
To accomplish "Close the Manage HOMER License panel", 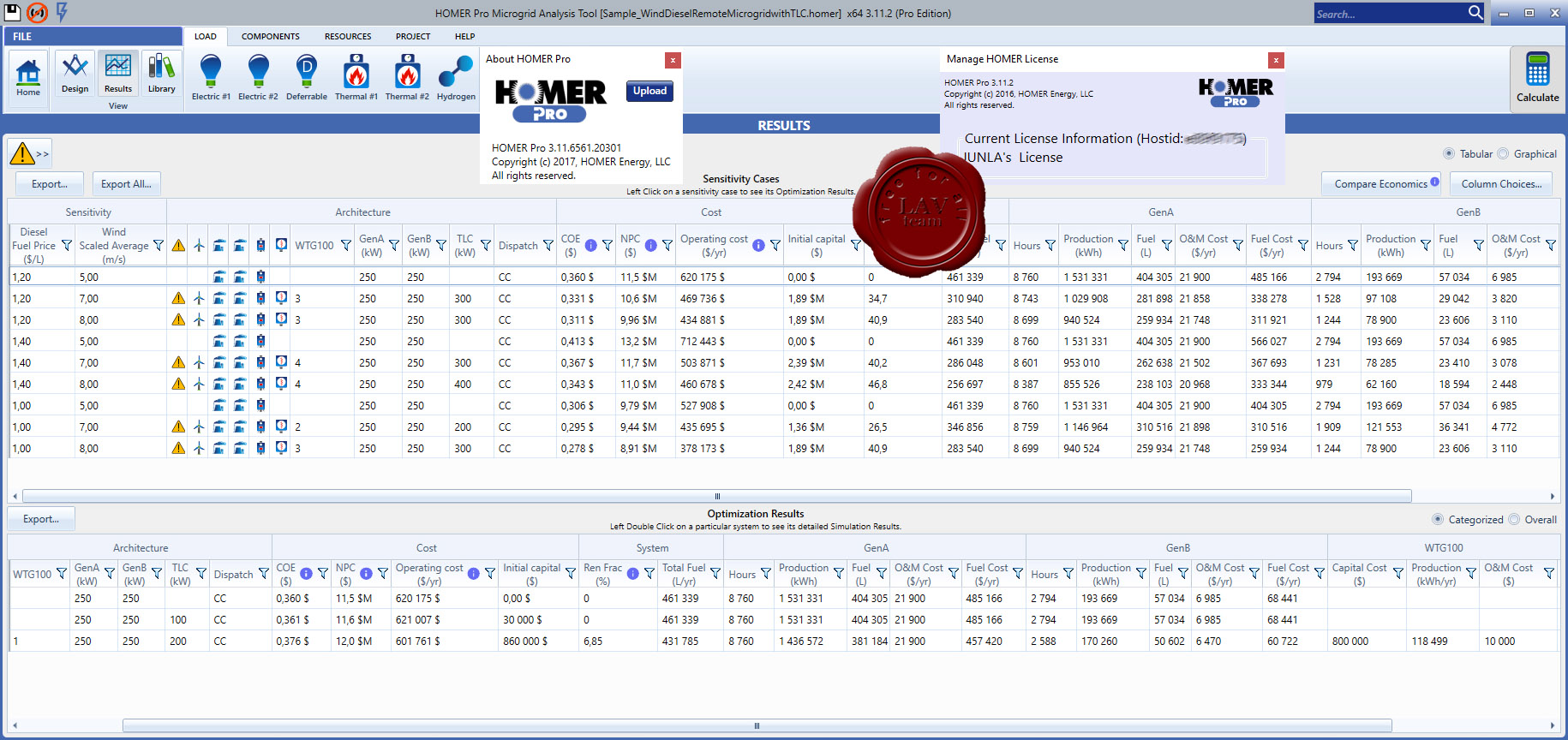I will click(x=1277, y=60).
